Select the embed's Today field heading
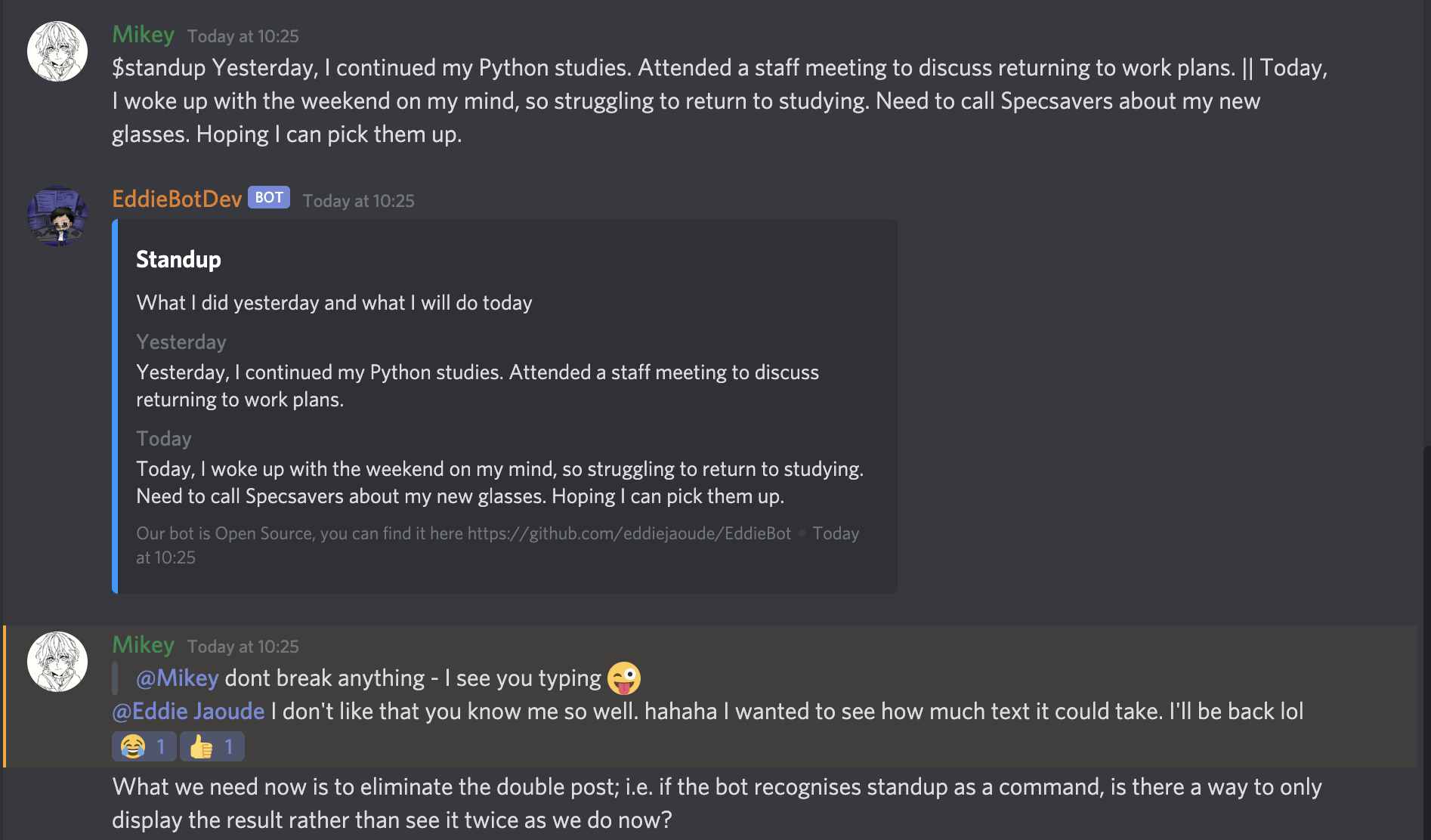This screenshot has height=840, width=1431. coord(164,439)
